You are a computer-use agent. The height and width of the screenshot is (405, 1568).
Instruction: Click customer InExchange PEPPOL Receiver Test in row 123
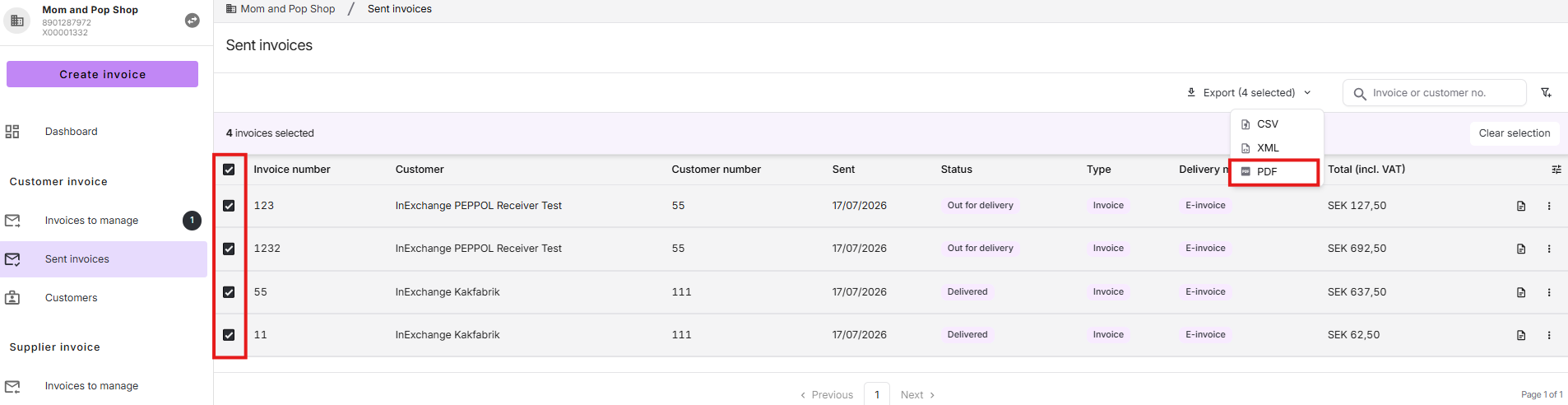point(478,206)
